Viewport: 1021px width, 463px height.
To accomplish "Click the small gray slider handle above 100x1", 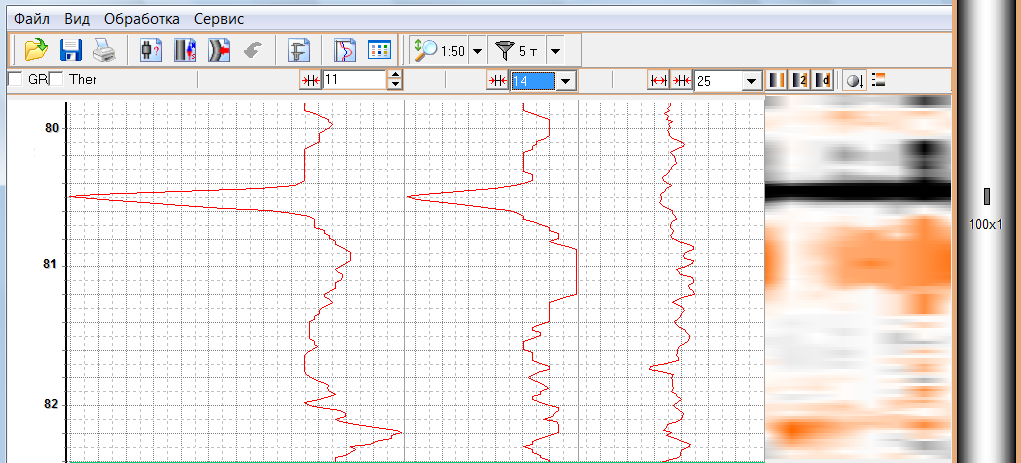I will [986, 197].
